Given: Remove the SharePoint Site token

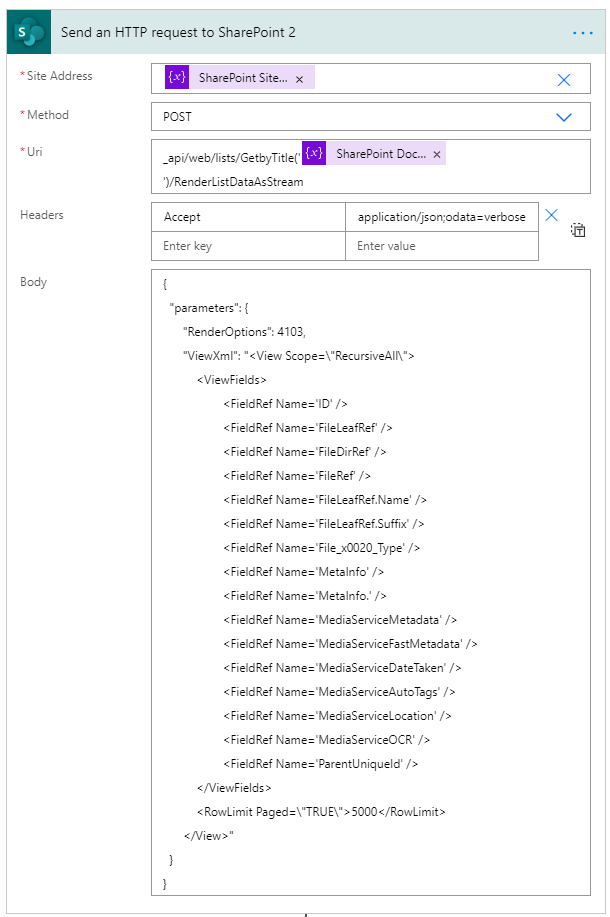Looking at the screenshot, I should pyautogui.click(x=299, y=79).
